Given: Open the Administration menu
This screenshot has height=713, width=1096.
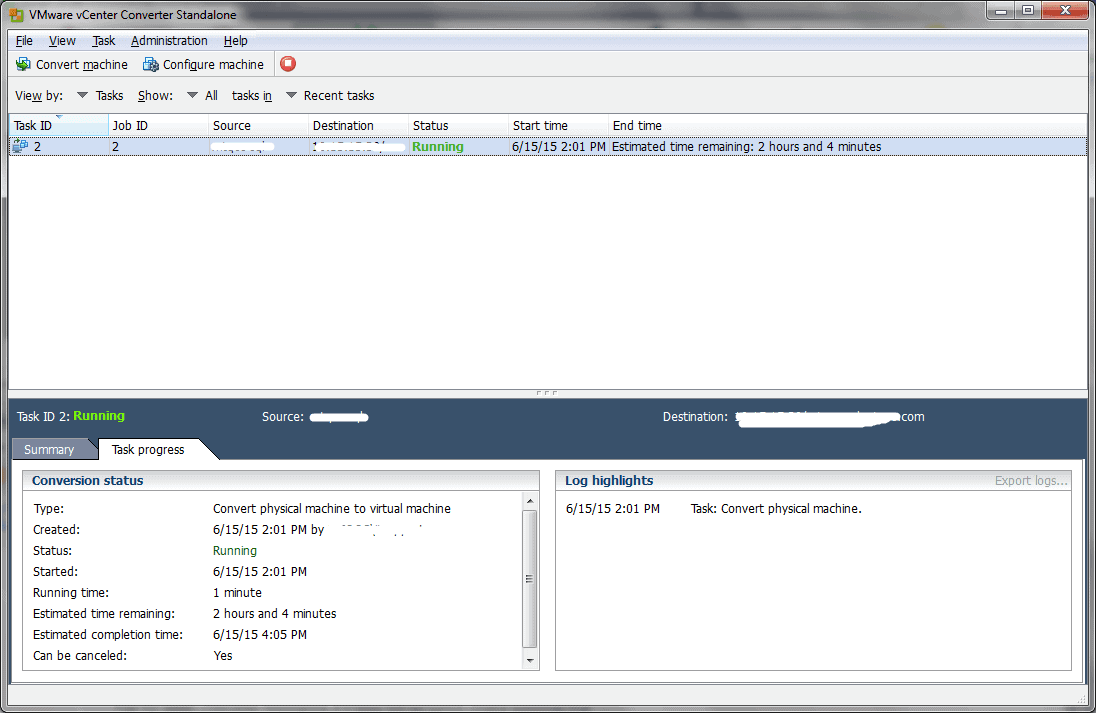Looking at the screenshot, I should (169, 41).
